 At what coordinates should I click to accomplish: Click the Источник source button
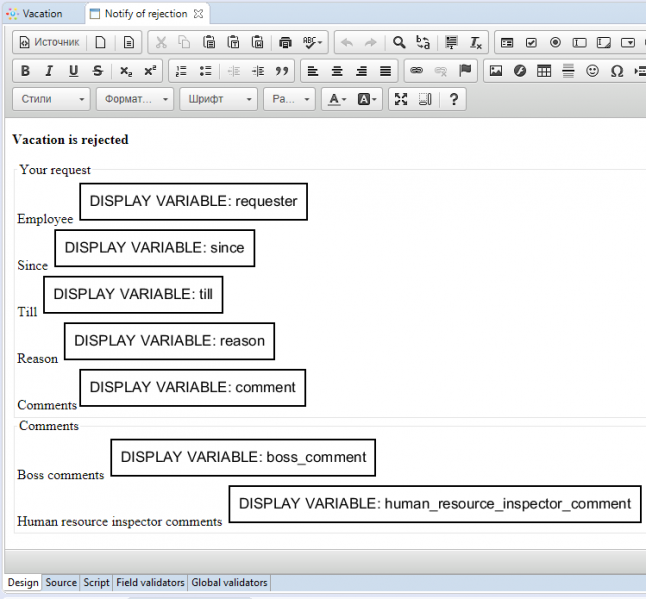pos(49,43)
